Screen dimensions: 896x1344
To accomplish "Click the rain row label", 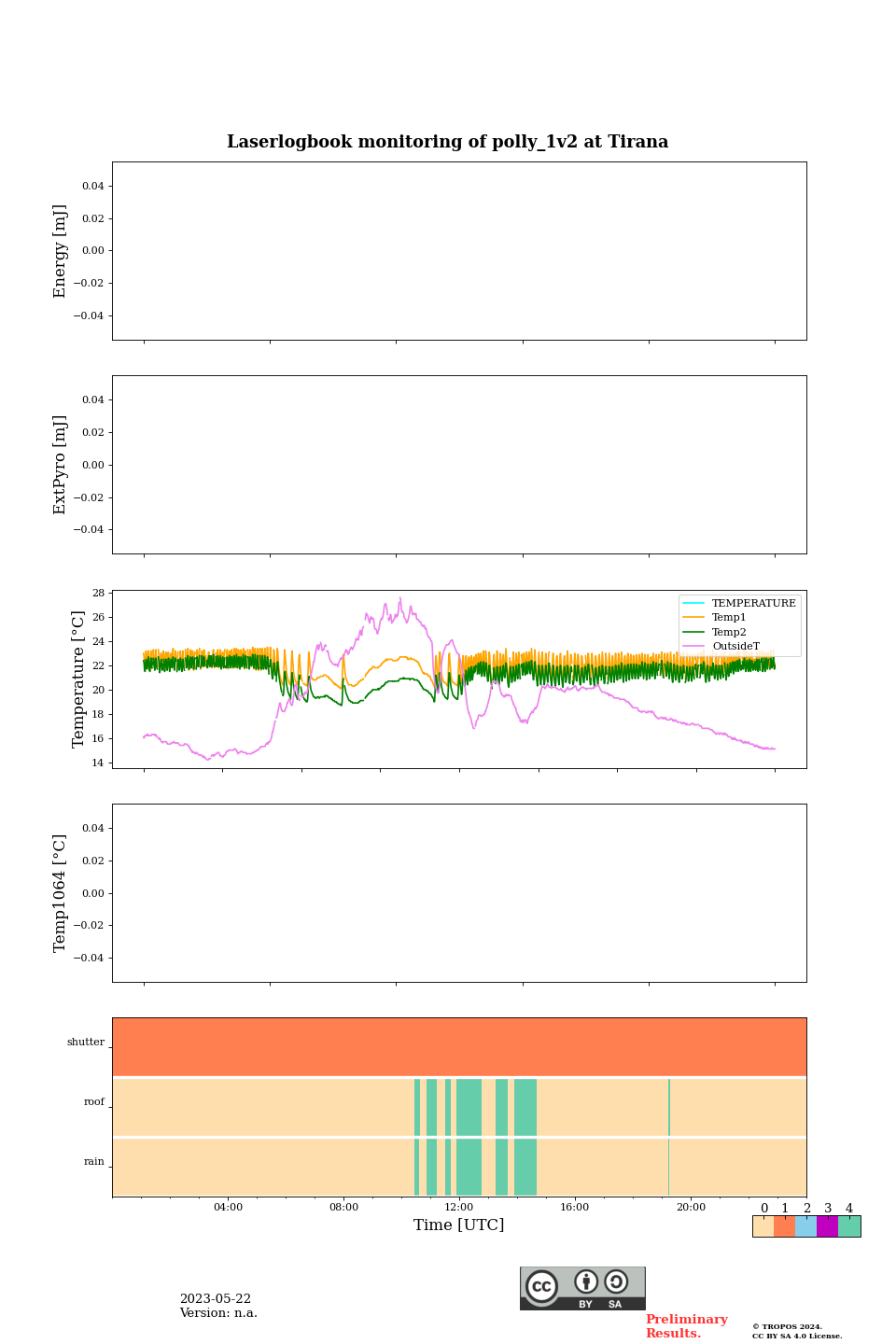I will [94, 1162].
